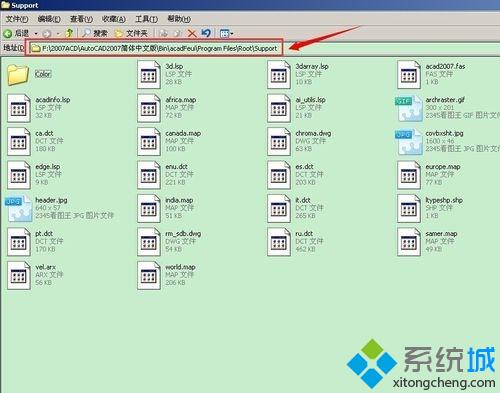The width and height of the screenshot is (500, 393).
Task: Open the 文件(F) menu
Action: pos(17,19)
